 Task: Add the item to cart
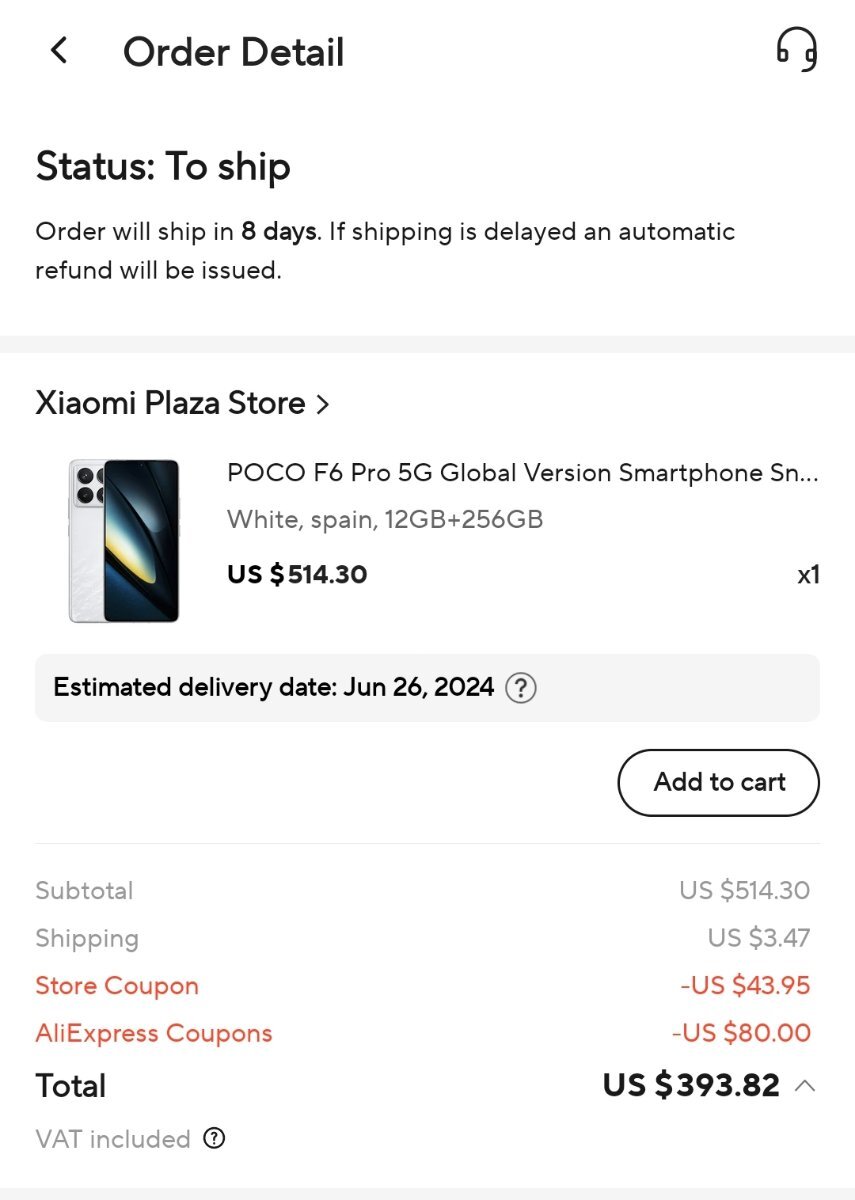coord(719,782)
